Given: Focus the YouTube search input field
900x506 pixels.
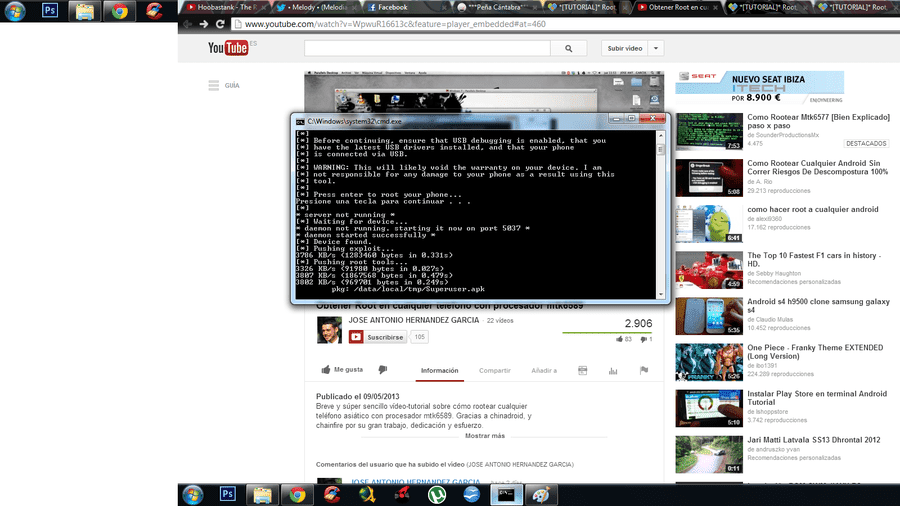Looking at the screenshot, I should point(427,49).
